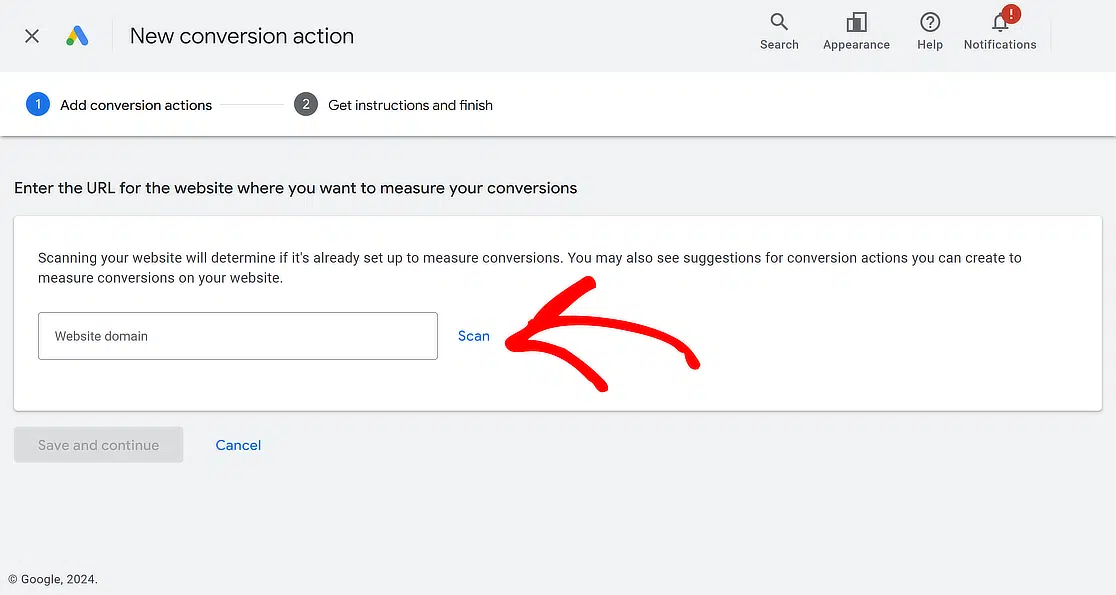Click the New conversion action page title
Screen dimensions: 1116x595
(x=242, y=36)
